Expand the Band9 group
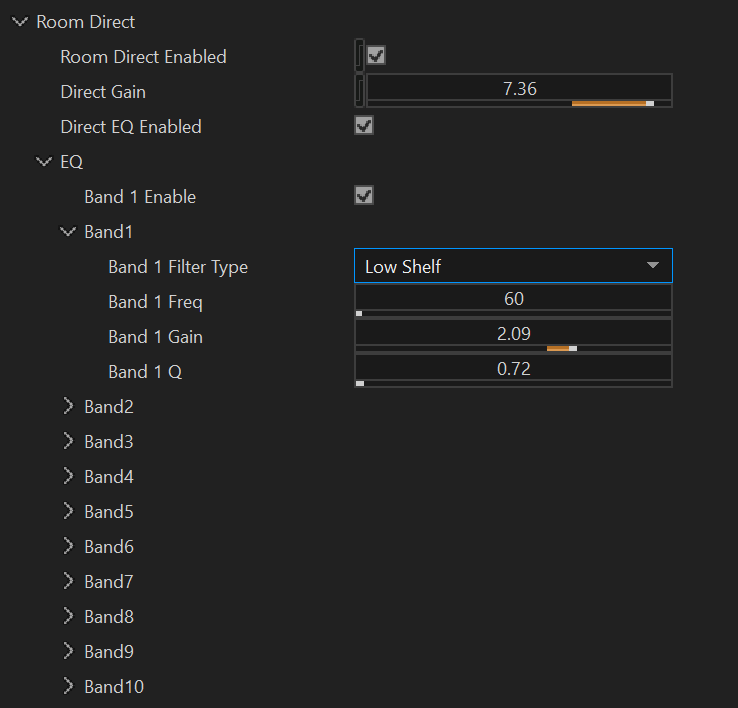The image size is (738, 708). point(68,651)
